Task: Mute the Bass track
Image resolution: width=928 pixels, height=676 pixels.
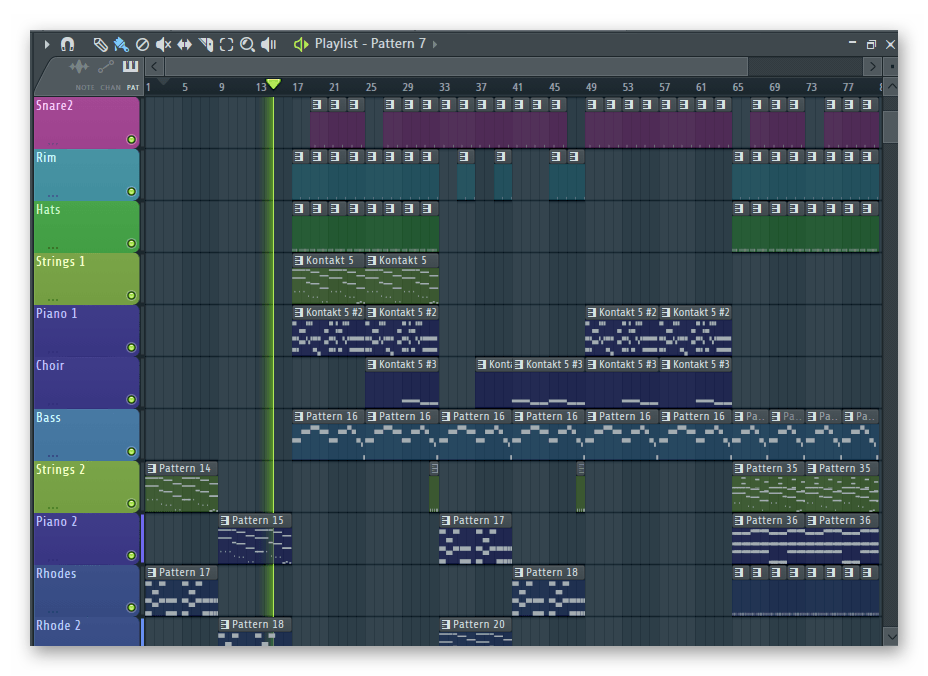Action: (131, 451)
